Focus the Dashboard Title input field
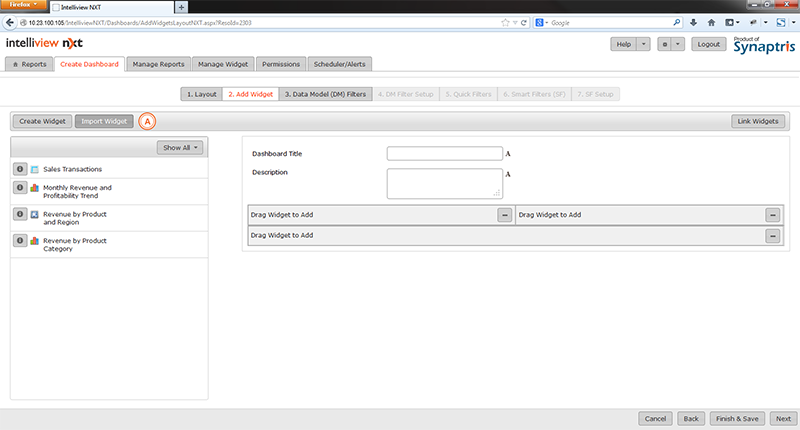Viewport: 800px width, 430px height. (444, 154)
